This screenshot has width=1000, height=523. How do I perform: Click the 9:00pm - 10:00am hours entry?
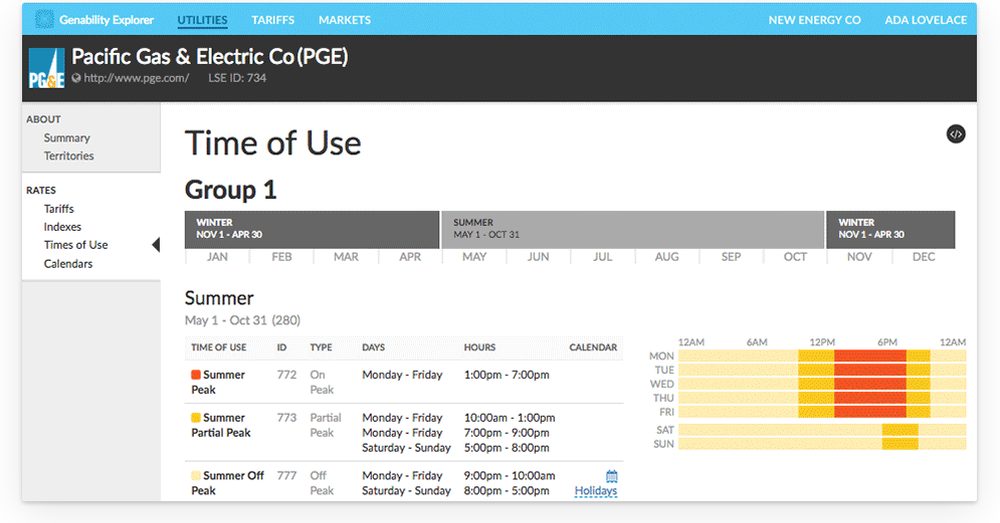coord(510,475)
